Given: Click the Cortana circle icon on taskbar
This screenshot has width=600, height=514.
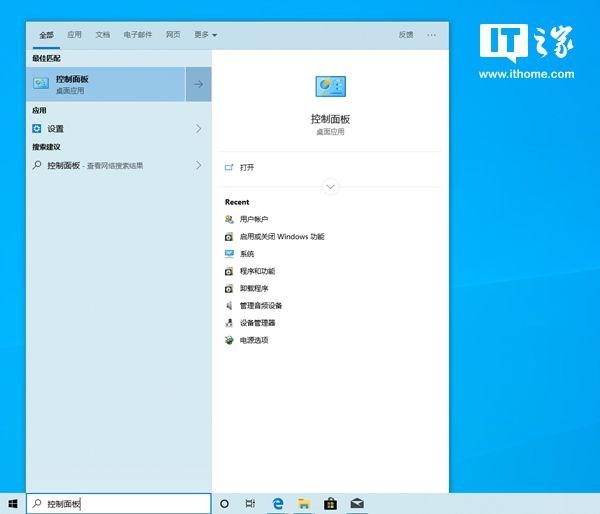Looking at the screenshot, I should click(225, 504).
